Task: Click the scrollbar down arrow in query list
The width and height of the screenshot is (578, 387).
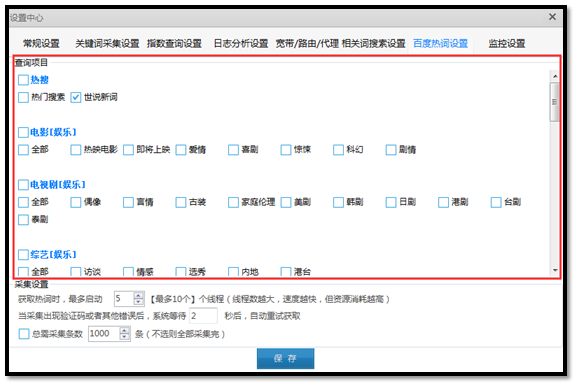Action: 555,270
